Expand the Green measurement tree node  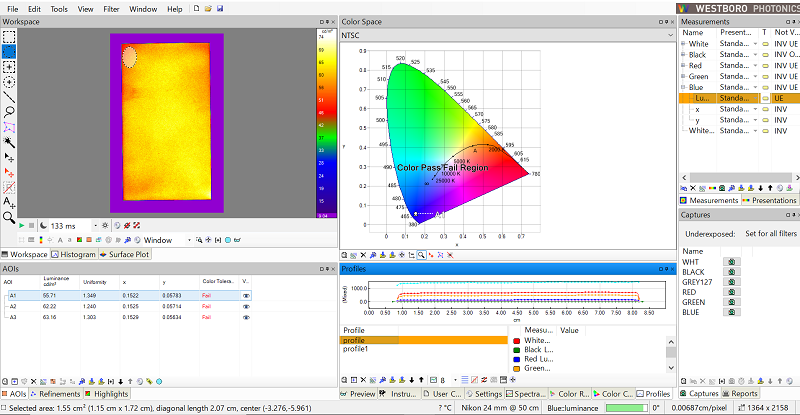click(683, 77)
